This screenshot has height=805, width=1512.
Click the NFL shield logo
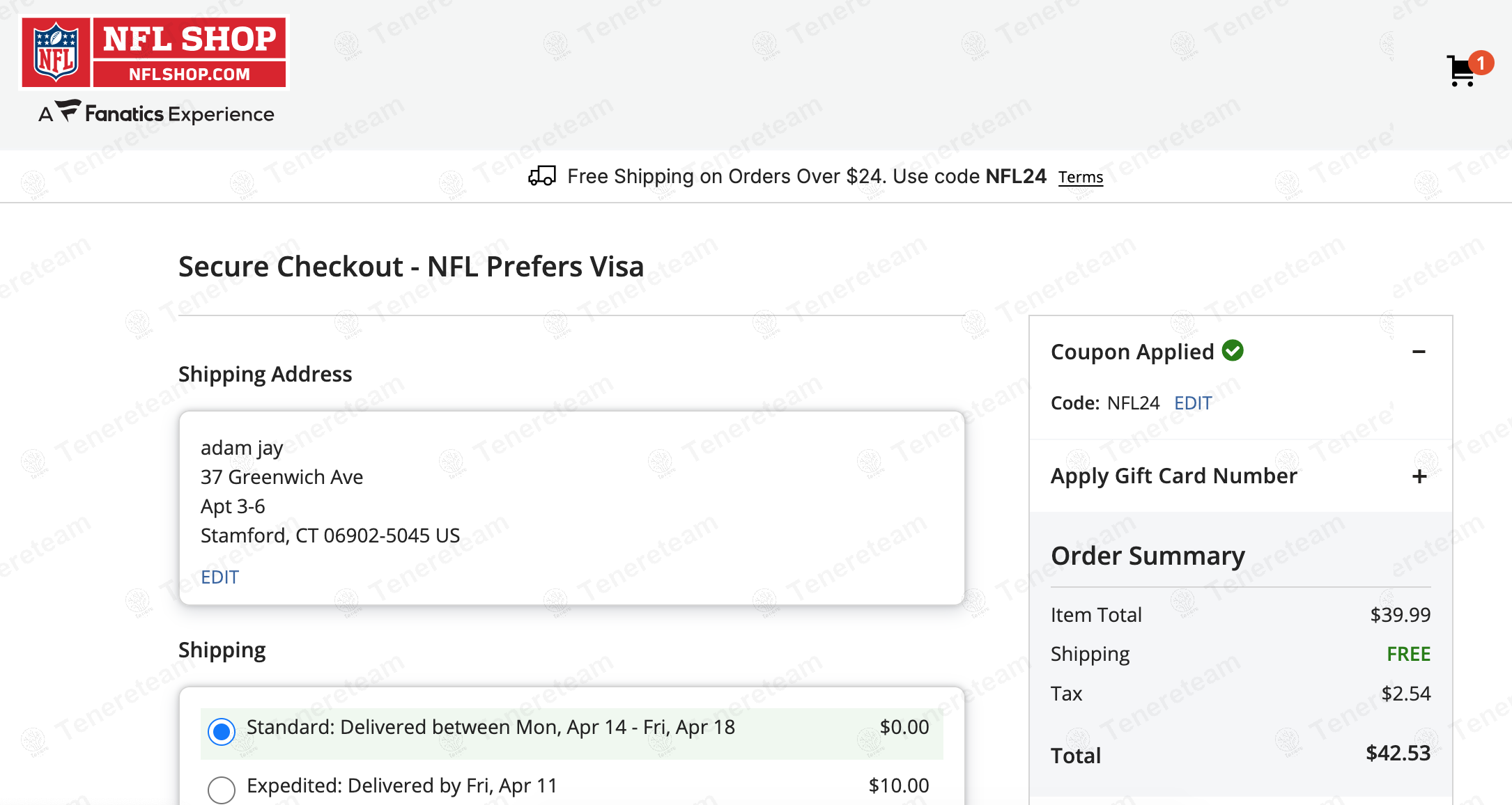point(56,53)
